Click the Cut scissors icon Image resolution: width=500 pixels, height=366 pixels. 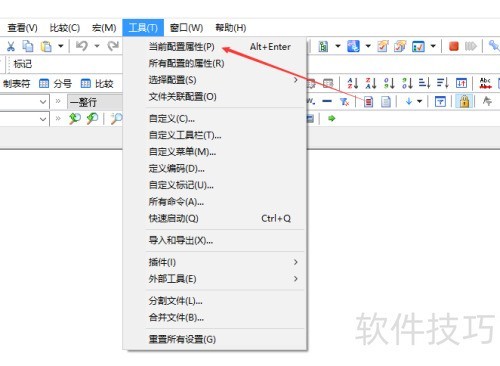11,46
